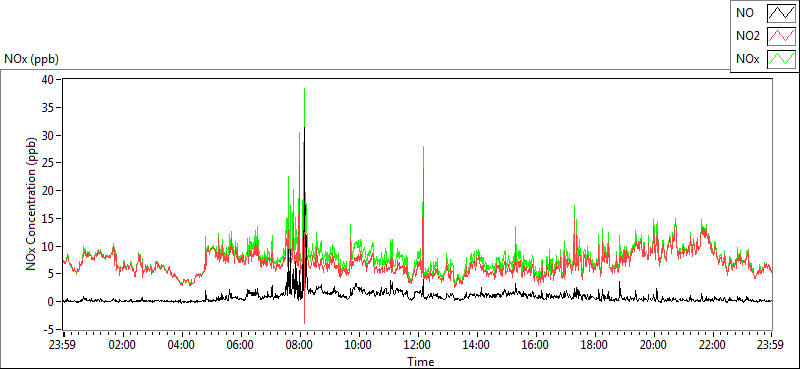Click the 20:00 time axis tick label
The height and width of the screenshot is (369, 800).
click(654, 344)
